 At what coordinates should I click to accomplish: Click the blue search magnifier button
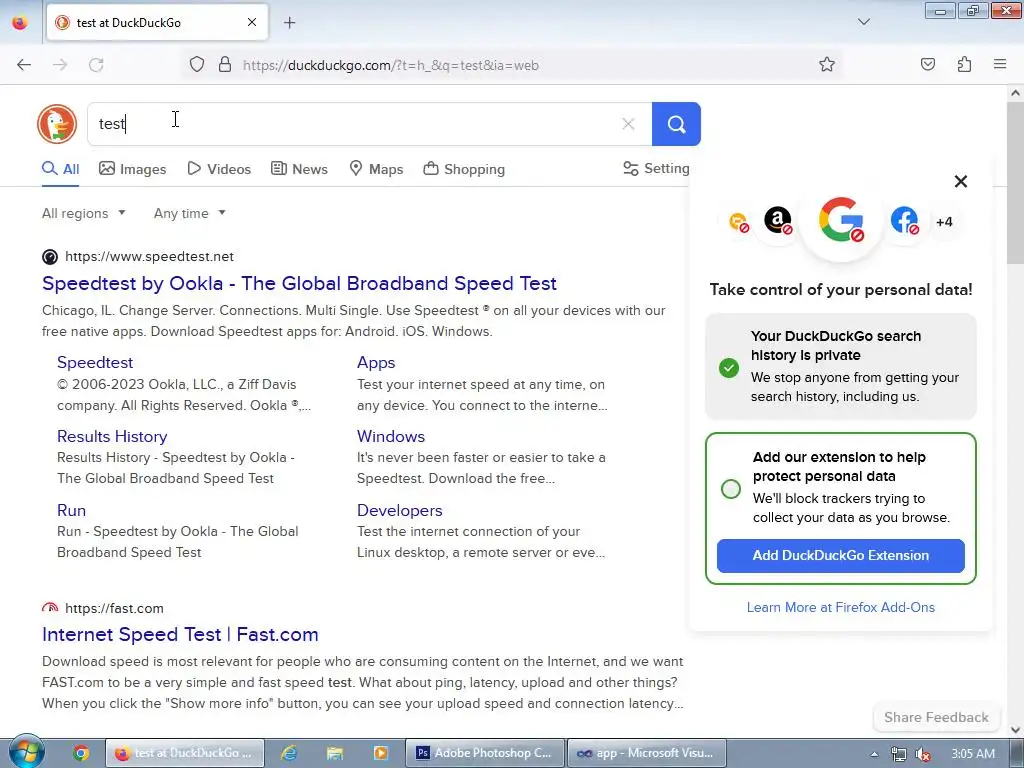pyautogui.click(x=676, y=123)
